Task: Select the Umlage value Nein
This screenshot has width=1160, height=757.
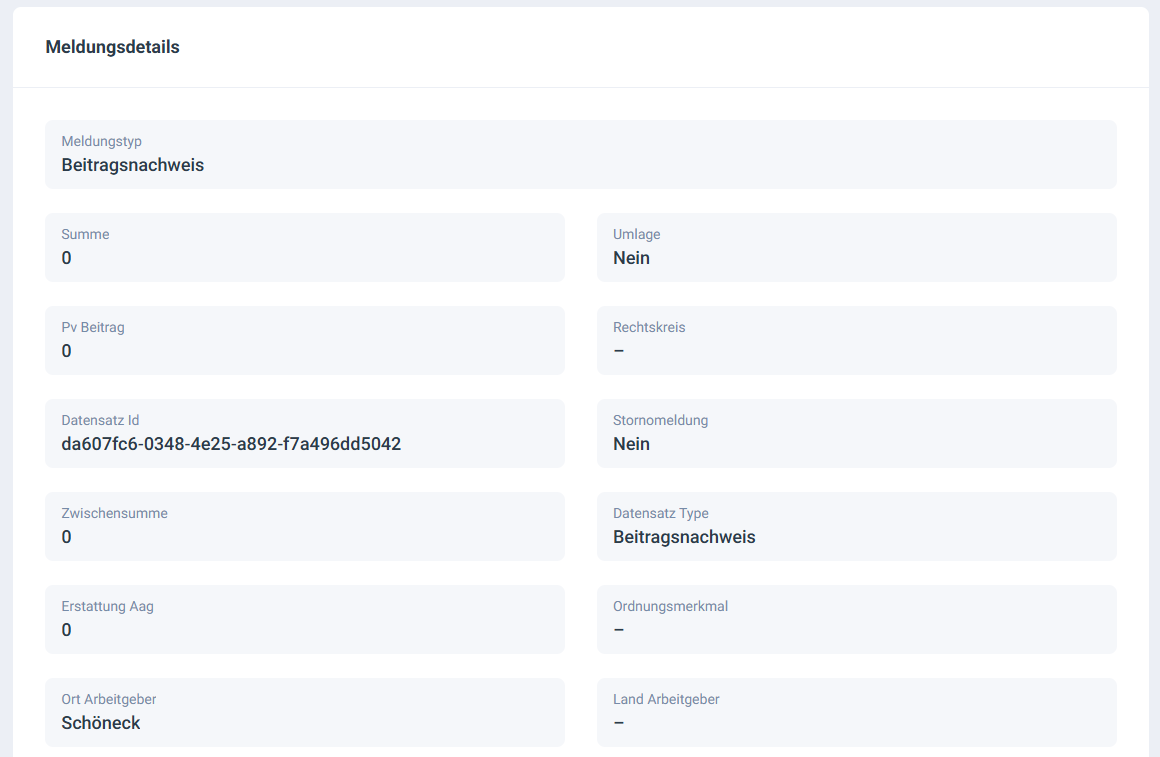Action: 631,258
